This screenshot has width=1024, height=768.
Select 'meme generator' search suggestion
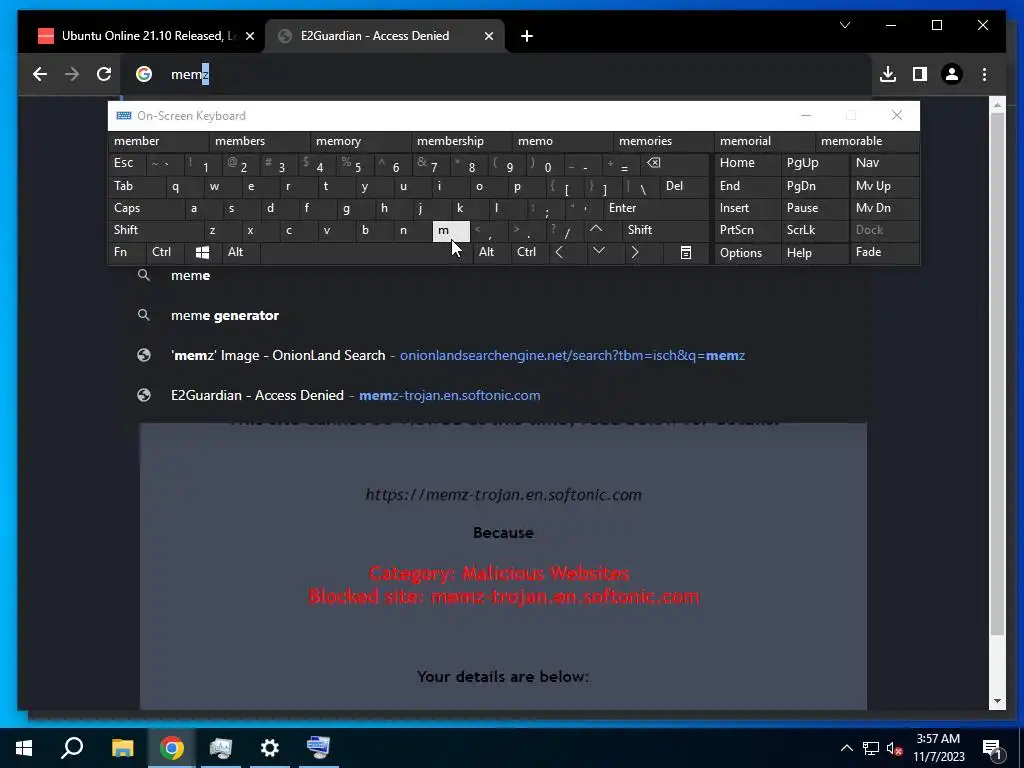tap(496, 315)
